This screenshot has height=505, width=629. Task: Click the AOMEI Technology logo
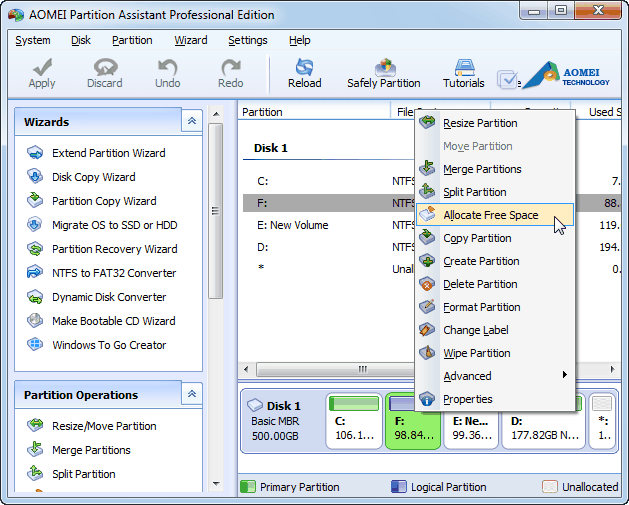point(566,75)
